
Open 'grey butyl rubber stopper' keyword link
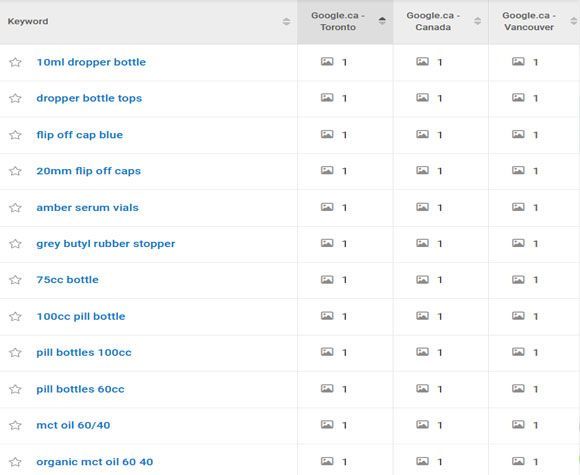point(106,244)
